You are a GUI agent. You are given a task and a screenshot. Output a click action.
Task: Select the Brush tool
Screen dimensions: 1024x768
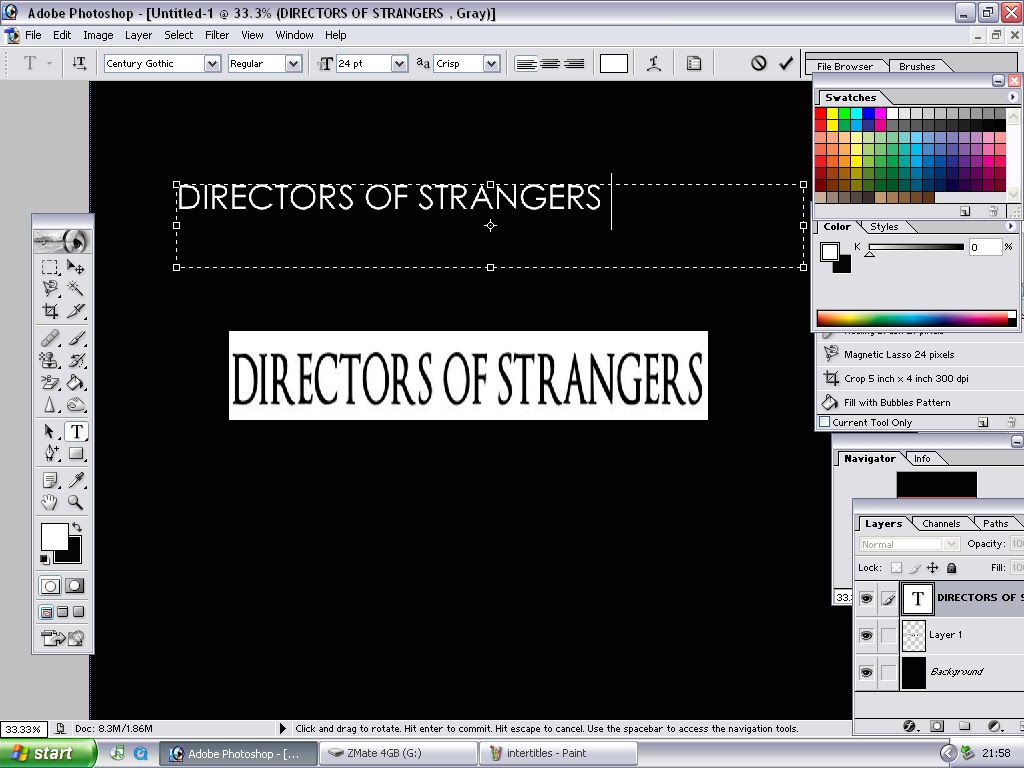(x=76, y=338)
